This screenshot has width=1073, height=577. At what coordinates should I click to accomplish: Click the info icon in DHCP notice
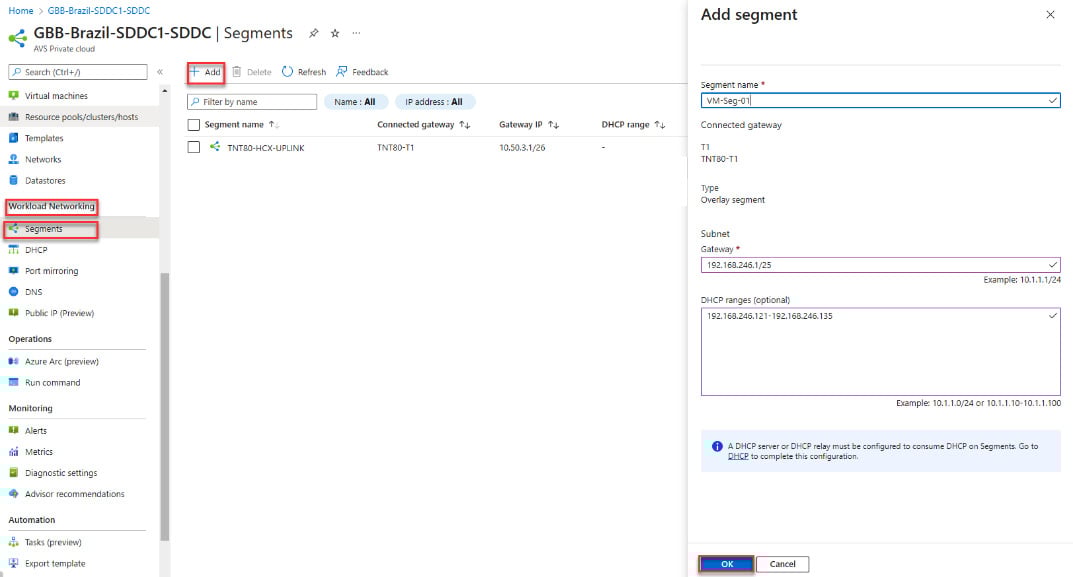click(x=716, y=446)
